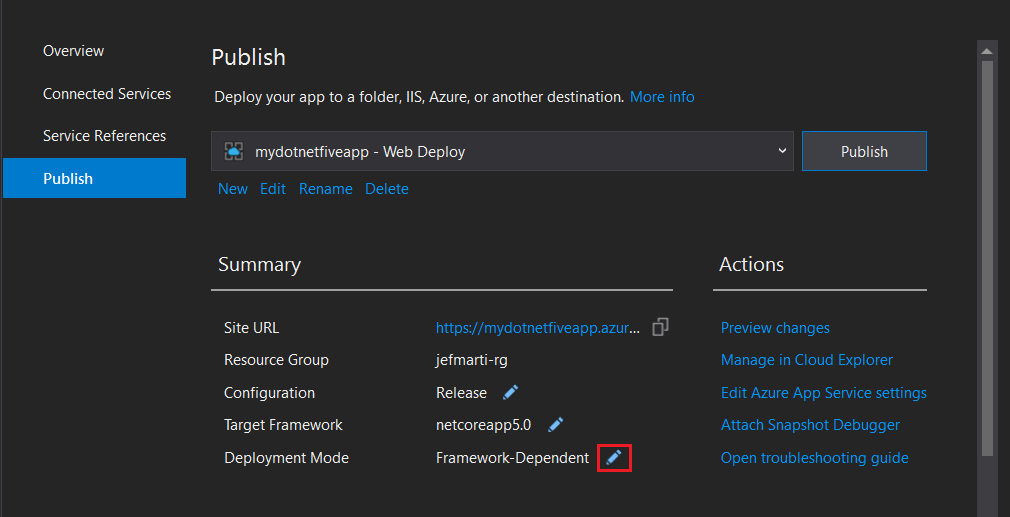The image size is (1010, 517).
Task: Open Edit Azure App Service settings
Action: [823, 393]
